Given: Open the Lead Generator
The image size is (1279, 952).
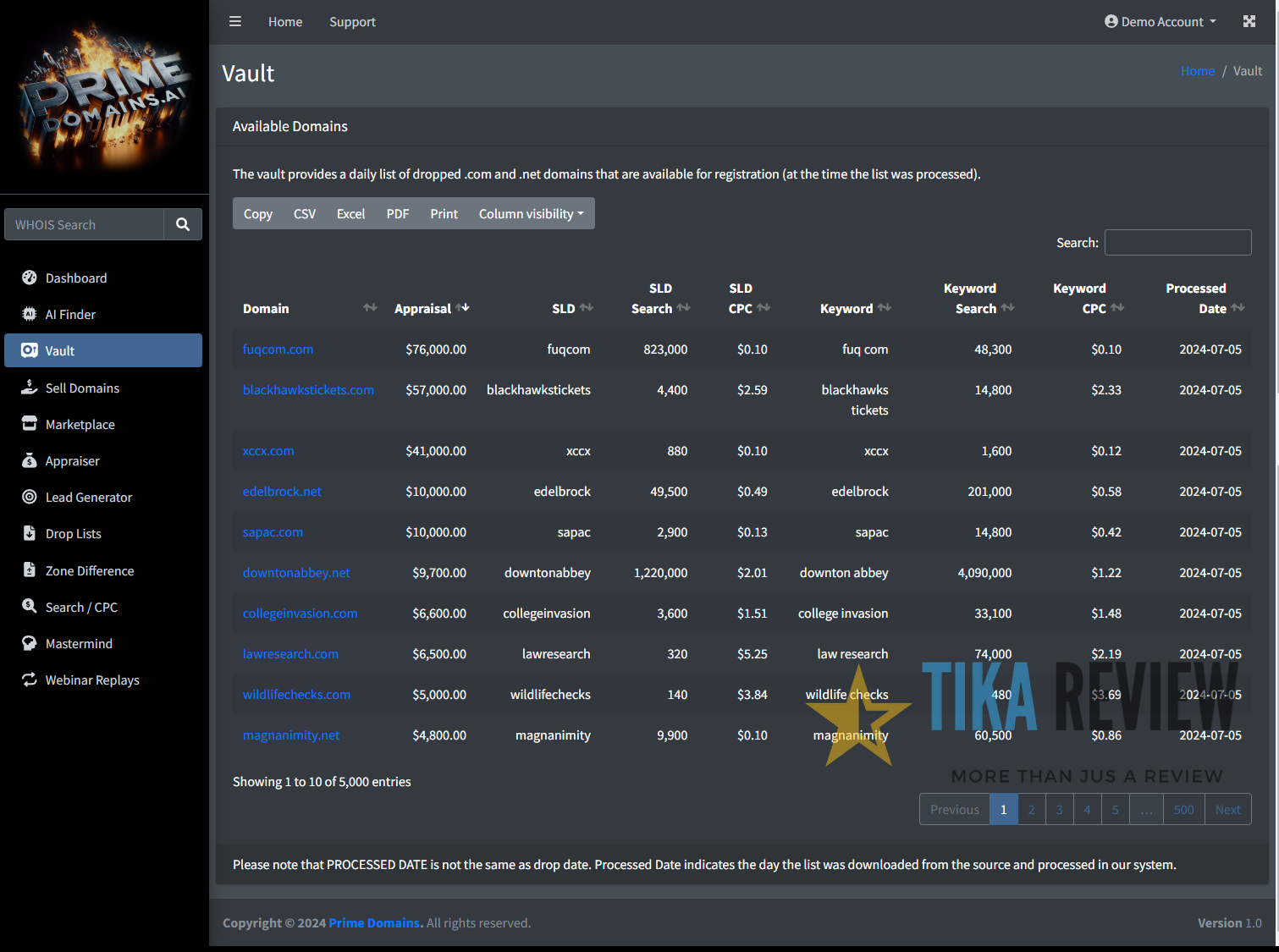Looking at the screenshot, I should pos(88,497).
